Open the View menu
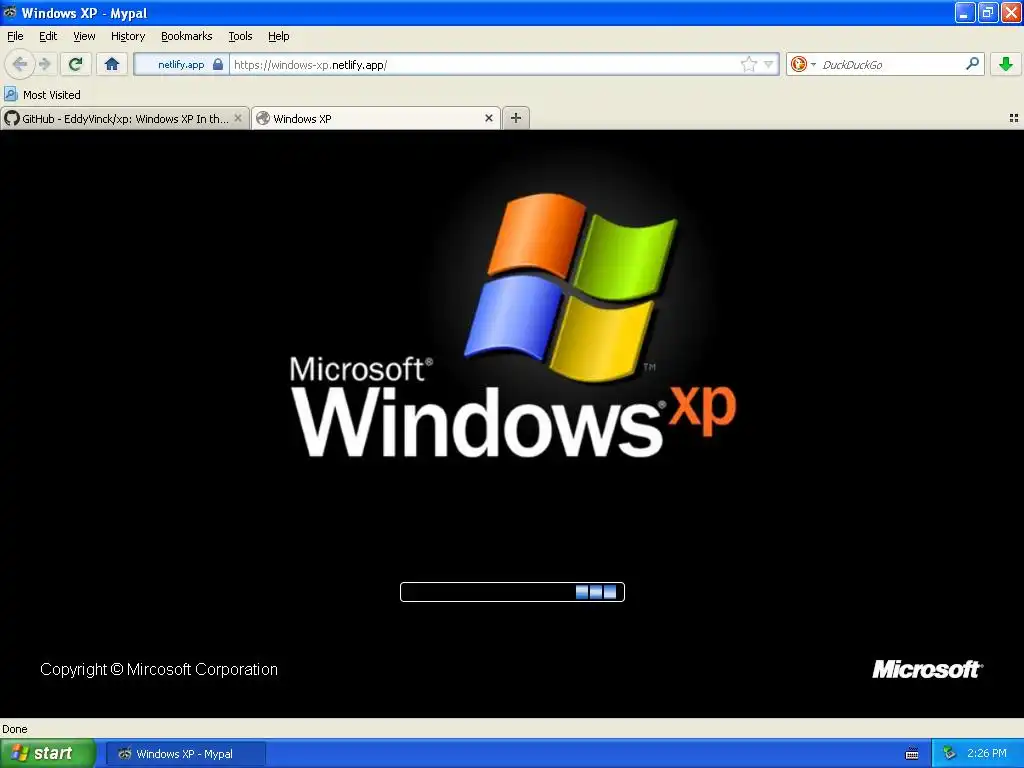 click(x=84, y=36)
